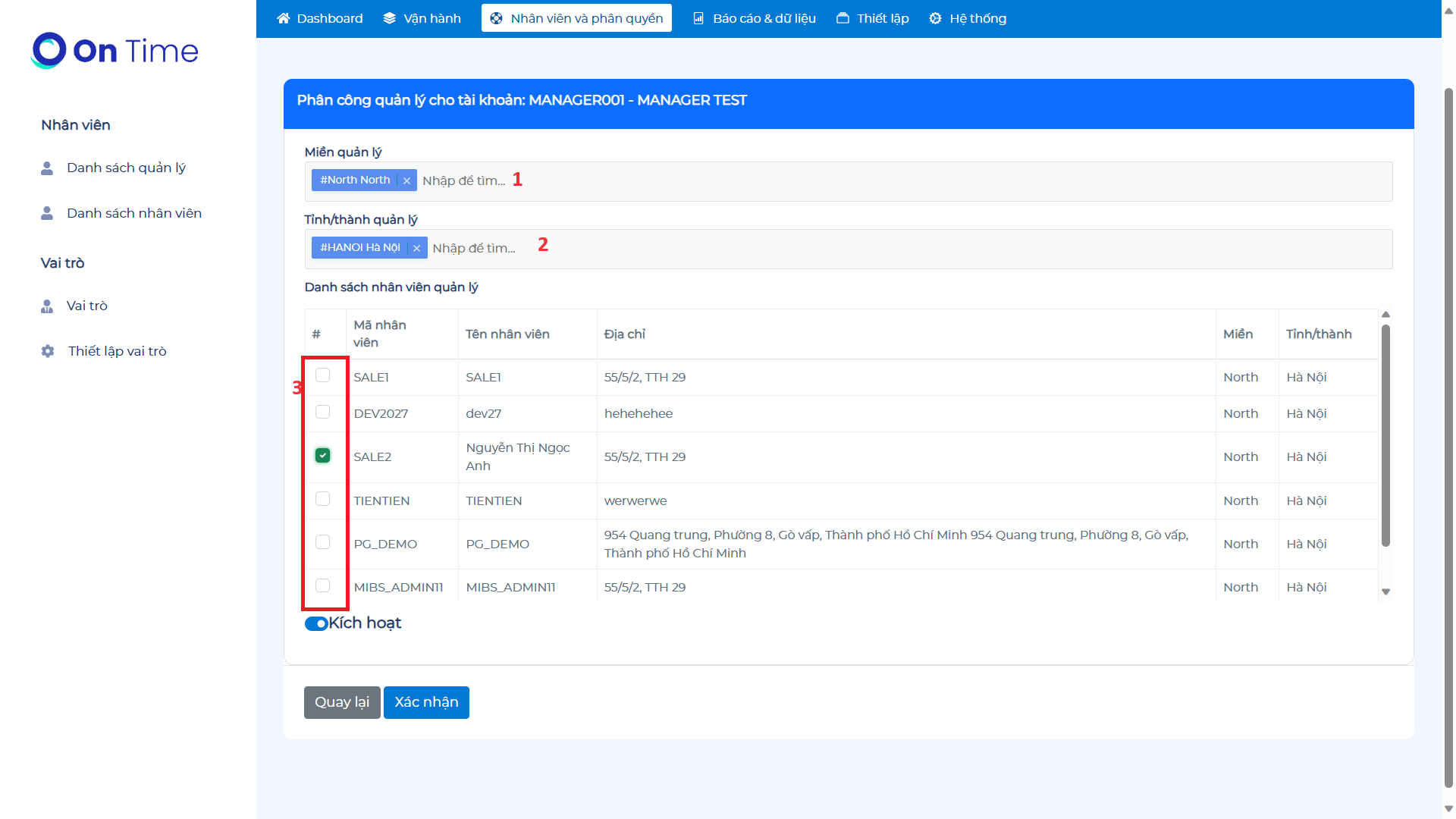The width and height of the screenshot is (1456, 819).
Task: Click the On Time logo
Action: (x=115, y=51)
